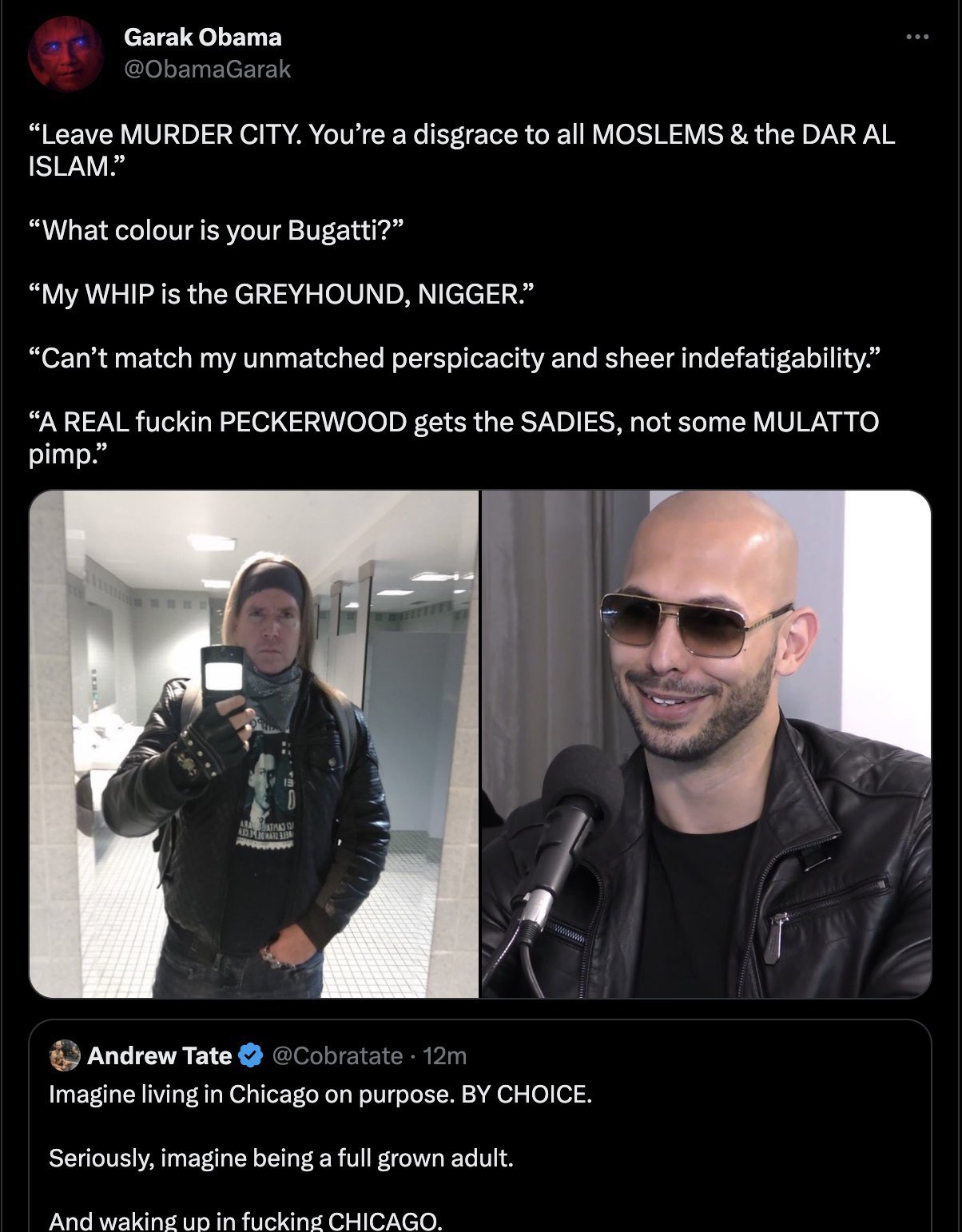This screenshot has width=962, height=1232.
Task: Open quoted tweet at 'Imagine living in Chicago'
Action: (320, 1093)
